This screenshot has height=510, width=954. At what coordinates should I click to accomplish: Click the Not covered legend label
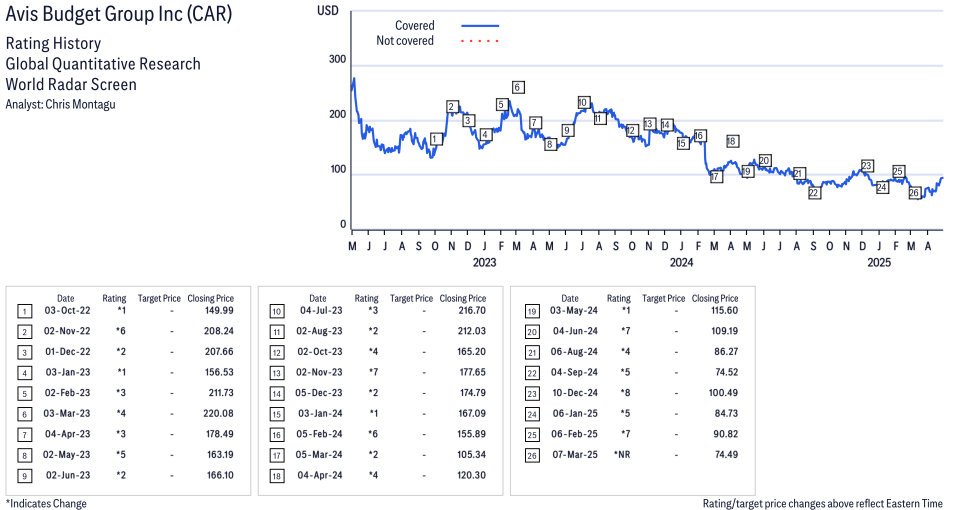pyautogui.click(x=405, y=41)
